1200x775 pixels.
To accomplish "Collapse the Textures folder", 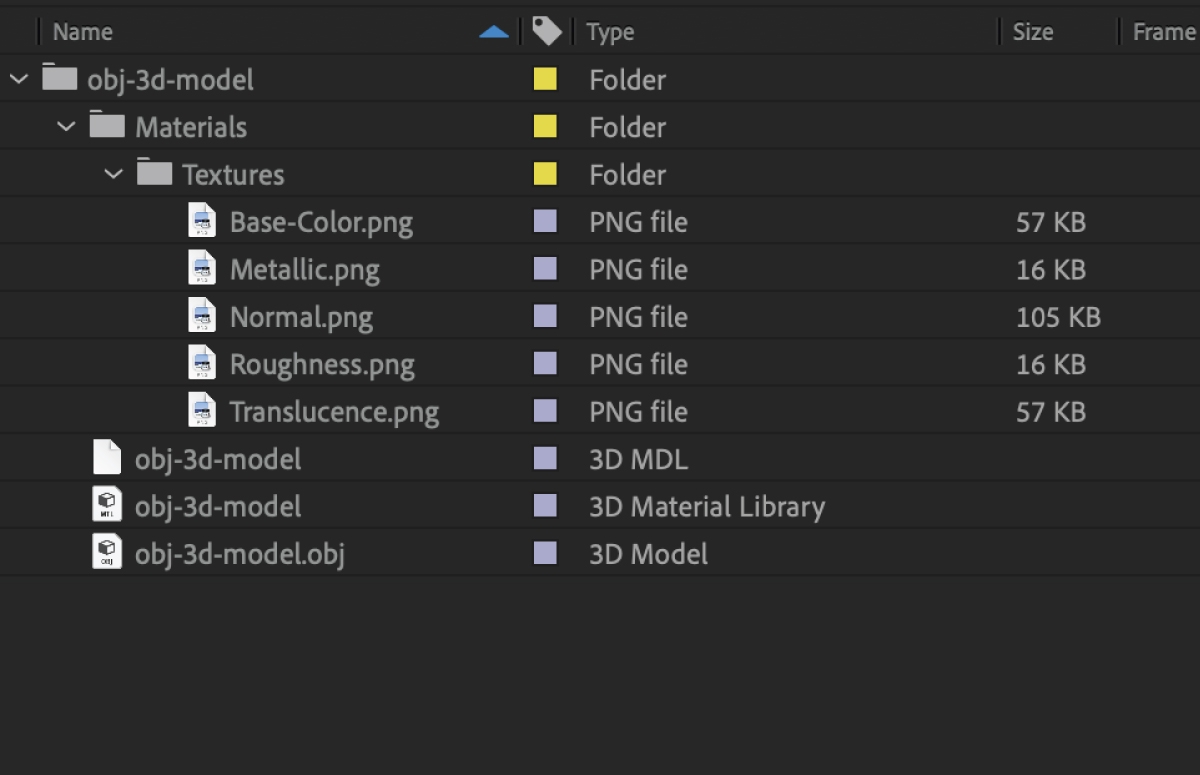I will [114, 174].
